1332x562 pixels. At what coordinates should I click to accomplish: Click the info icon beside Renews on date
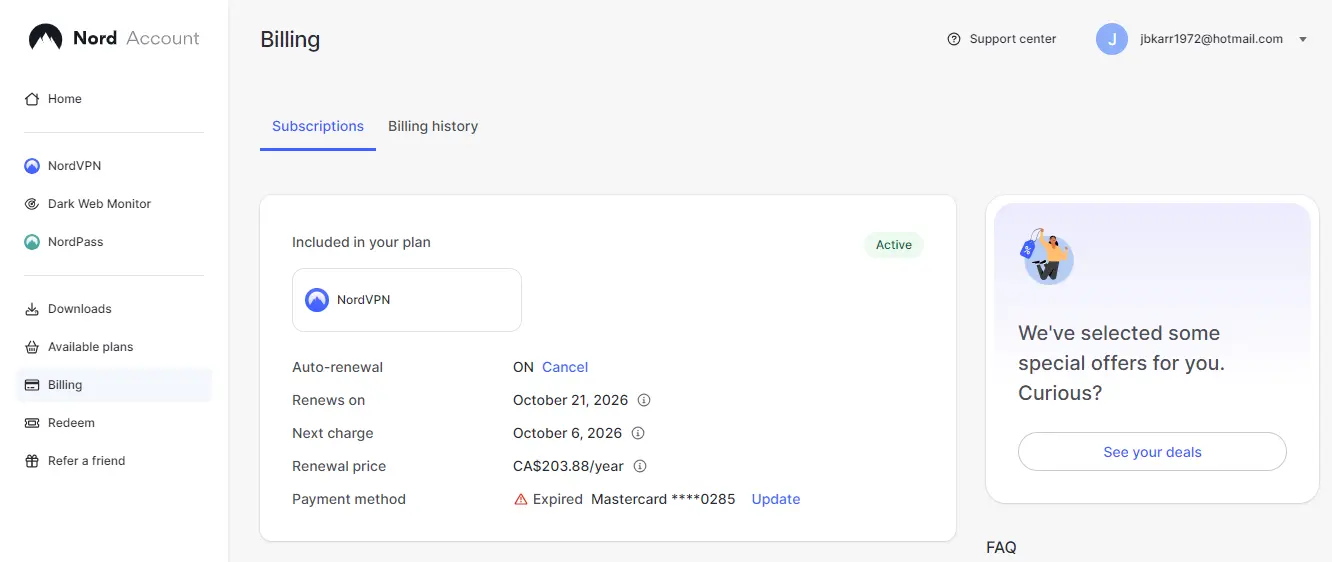click(x=644, y=400)
